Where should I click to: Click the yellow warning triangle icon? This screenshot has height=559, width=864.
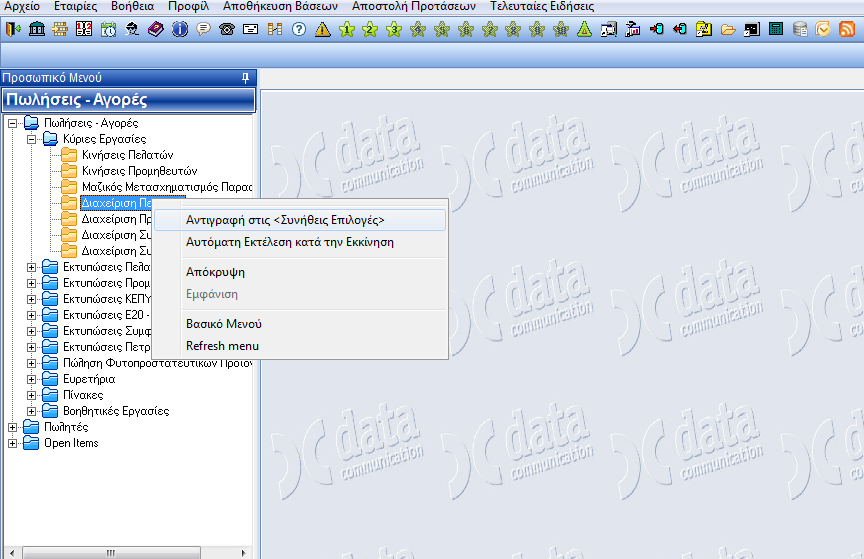(322, 29)
